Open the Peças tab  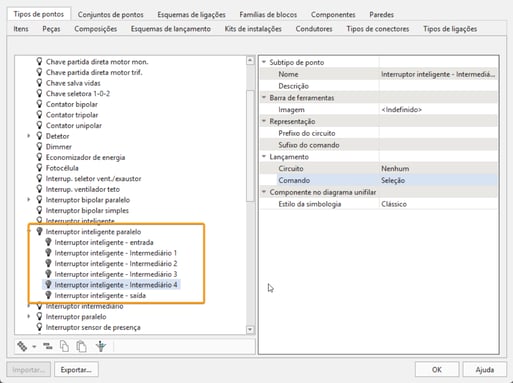tap(51, 29)
